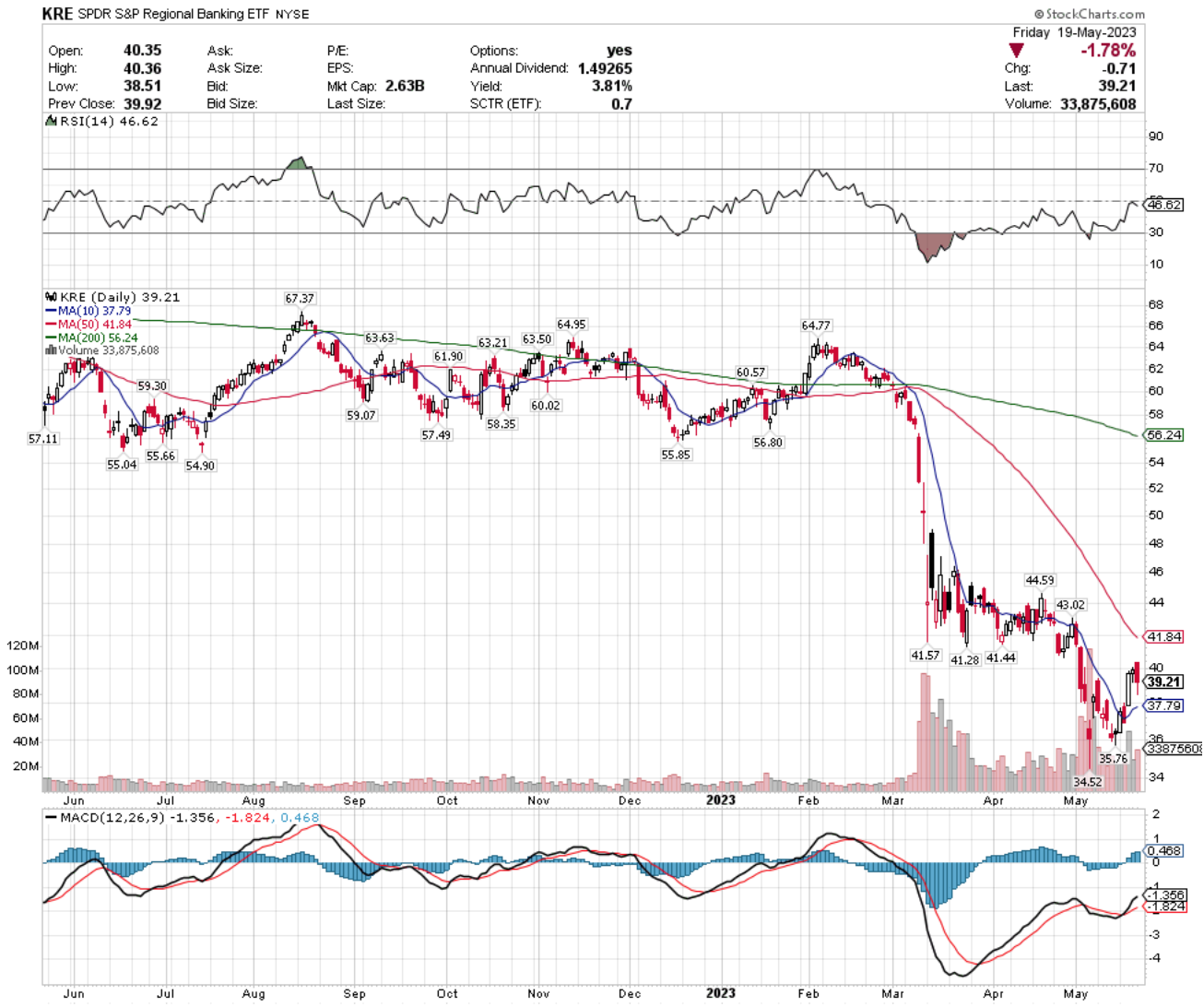The height and width of the screenshot is (1007, 1204).
Task: Click the MACD(12,26,9) indicator label
Action: coord(113,817)
